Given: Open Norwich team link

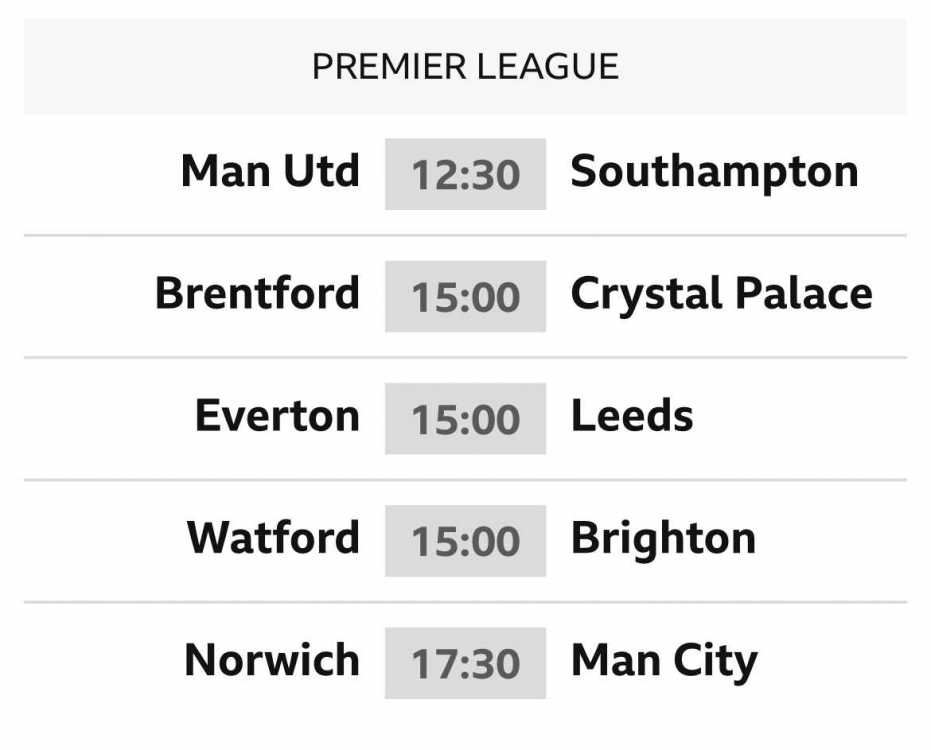Looking at the screenshot, I should click(272, 660).
